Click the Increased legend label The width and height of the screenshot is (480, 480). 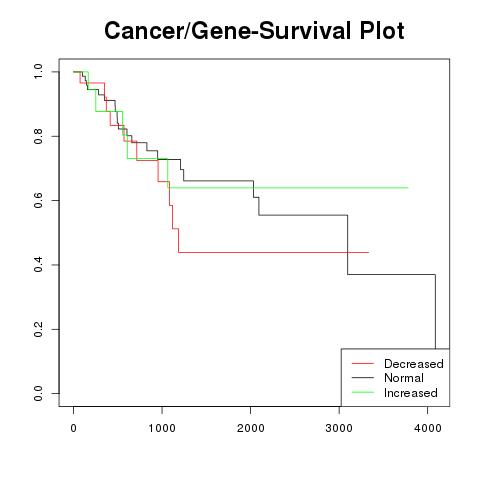[411, 393]
